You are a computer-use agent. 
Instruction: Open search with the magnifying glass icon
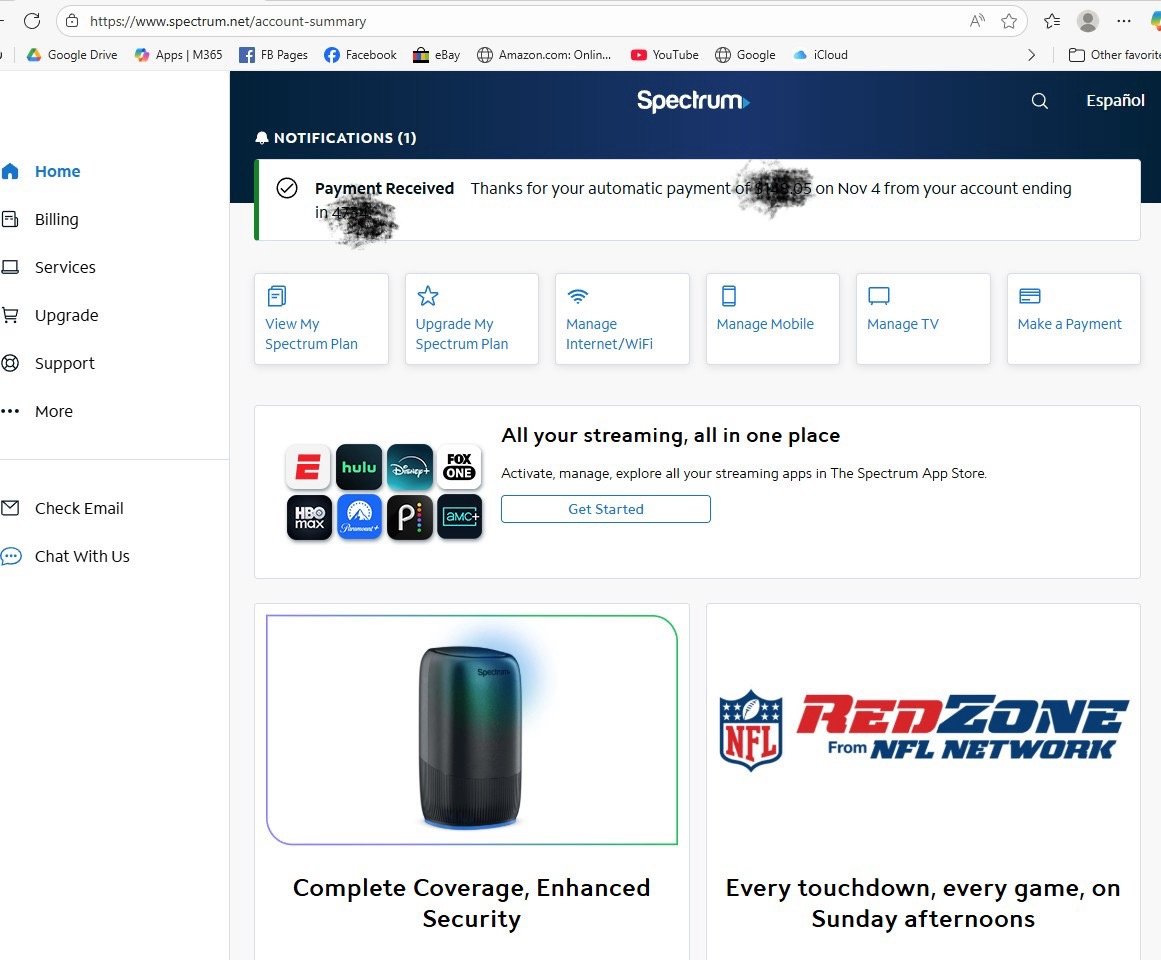[1039, 100]
